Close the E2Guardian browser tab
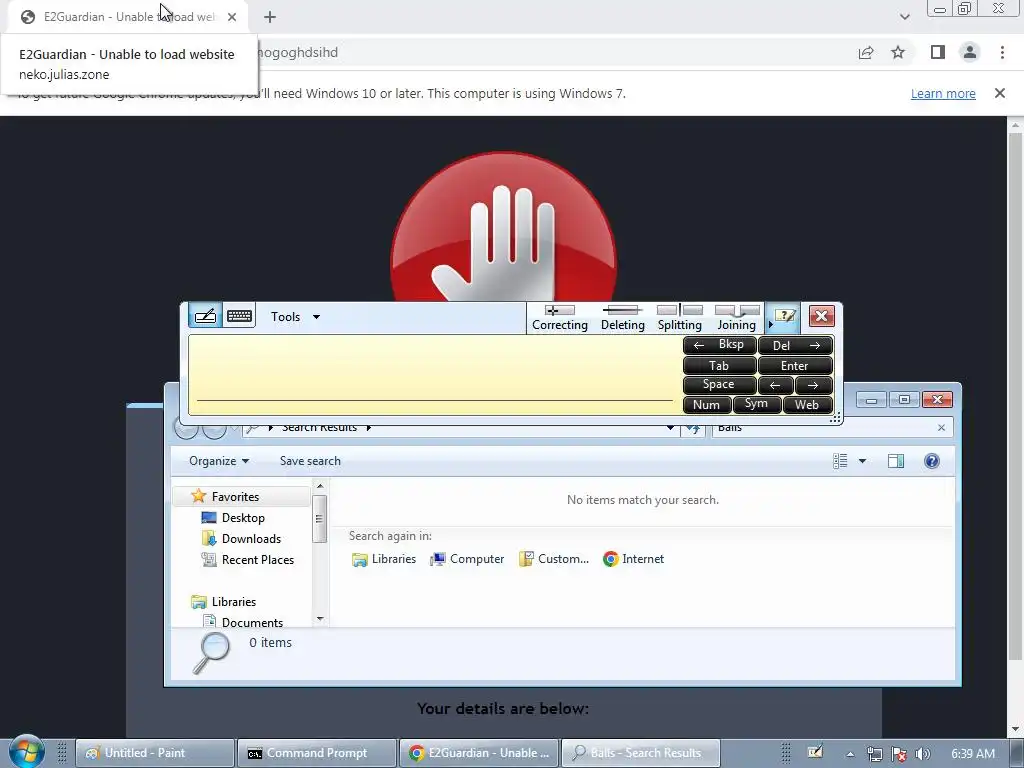 pos(232,17)
